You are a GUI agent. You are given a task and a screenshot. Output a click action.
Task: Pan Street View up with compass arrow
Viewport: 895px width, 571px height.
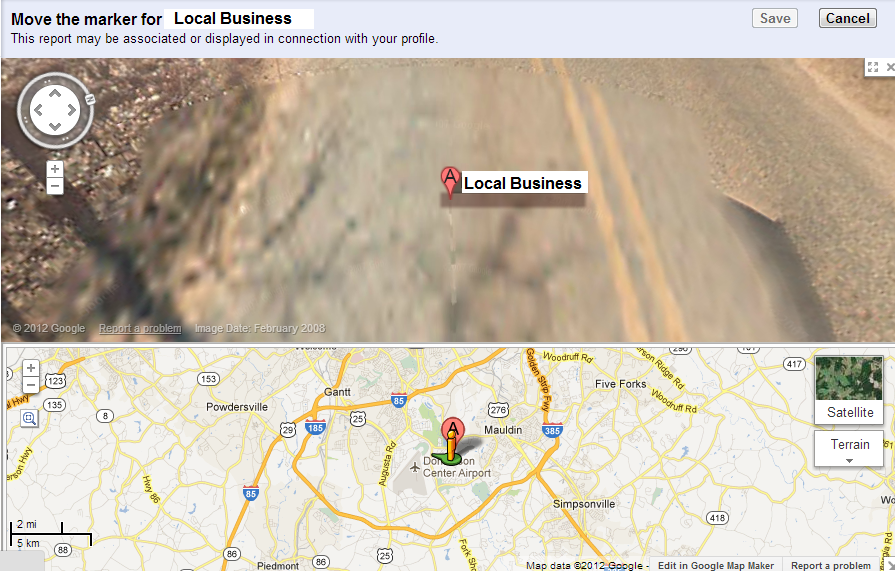tap(55, 94)
